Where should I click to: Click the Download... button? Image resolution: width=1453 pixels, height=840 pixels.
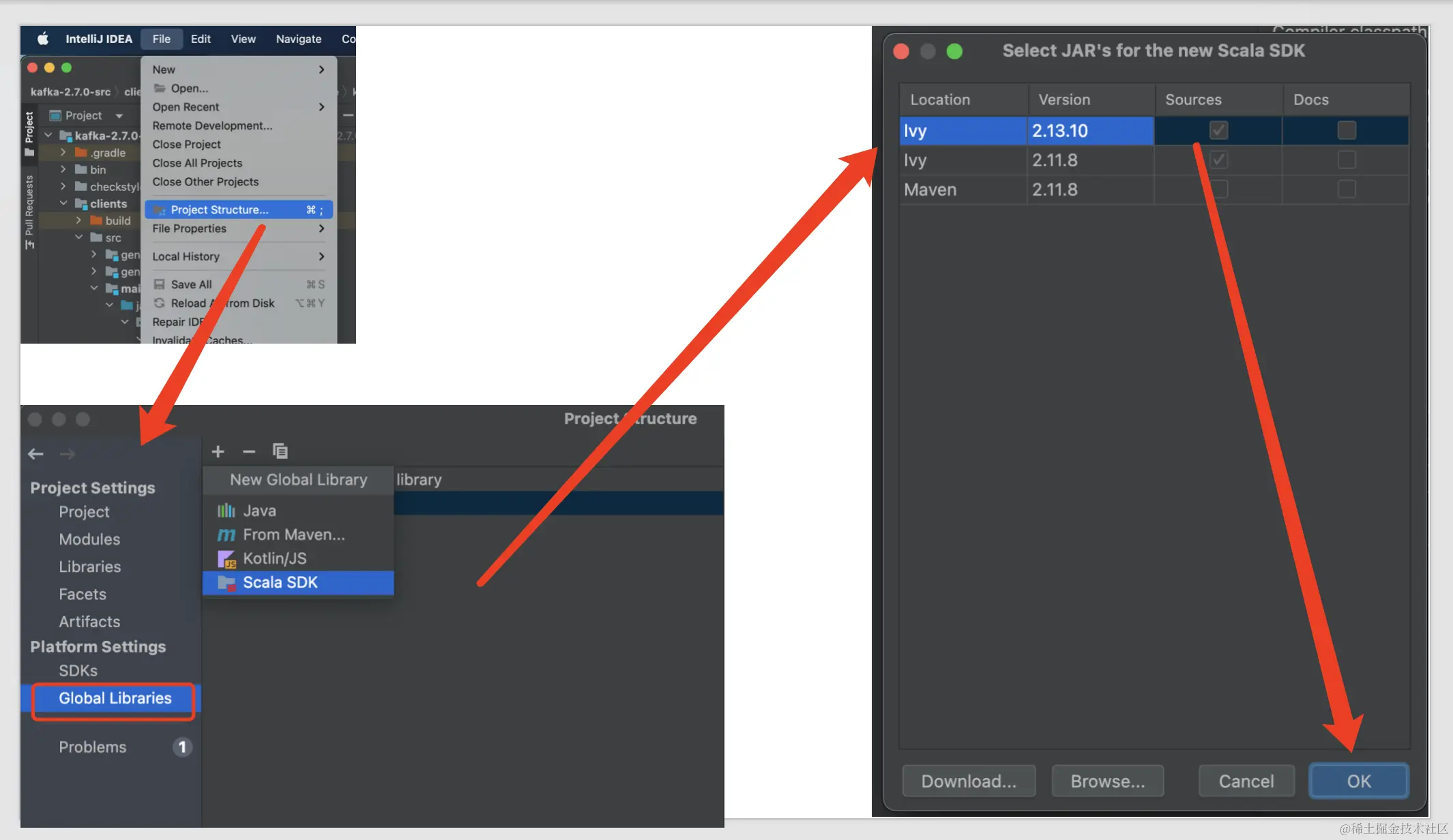click(969, 781)
